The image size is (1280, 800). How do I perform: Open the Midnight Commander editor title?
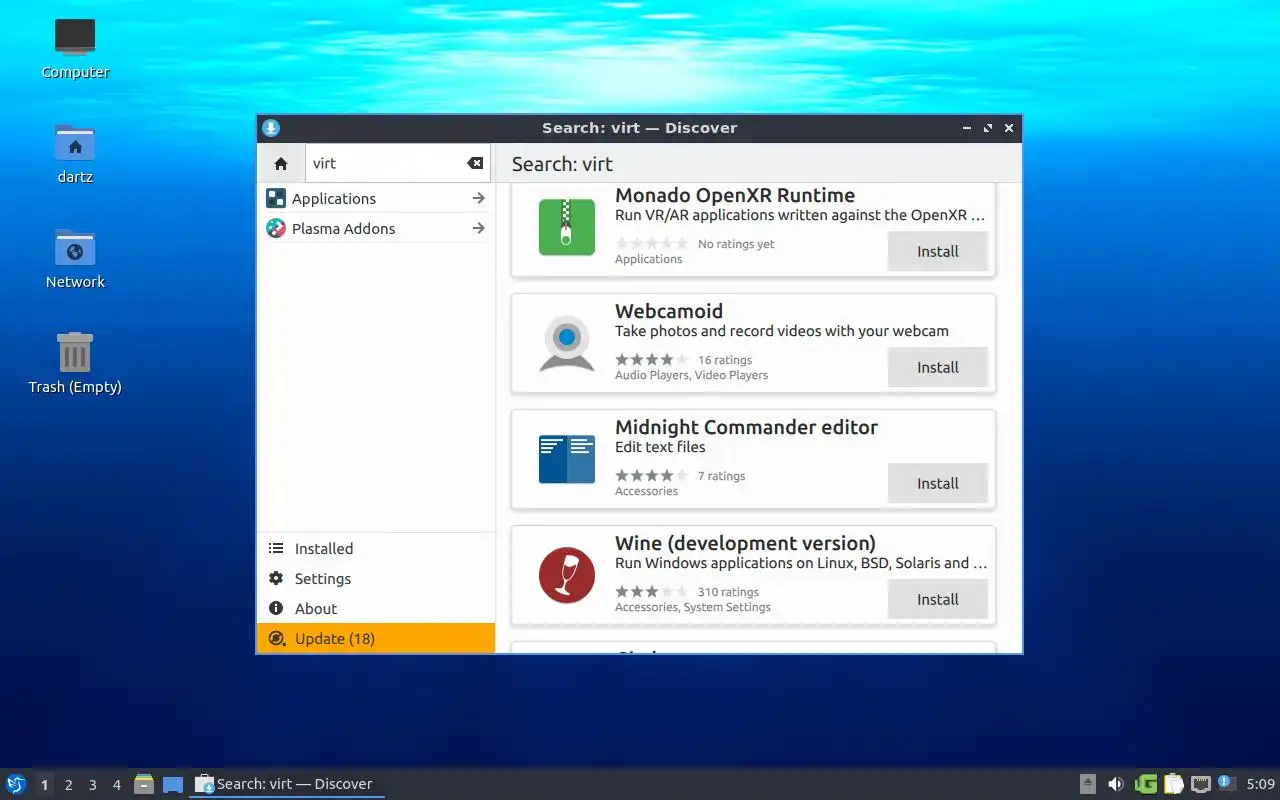pyautogui.click(x=746, y=427)
